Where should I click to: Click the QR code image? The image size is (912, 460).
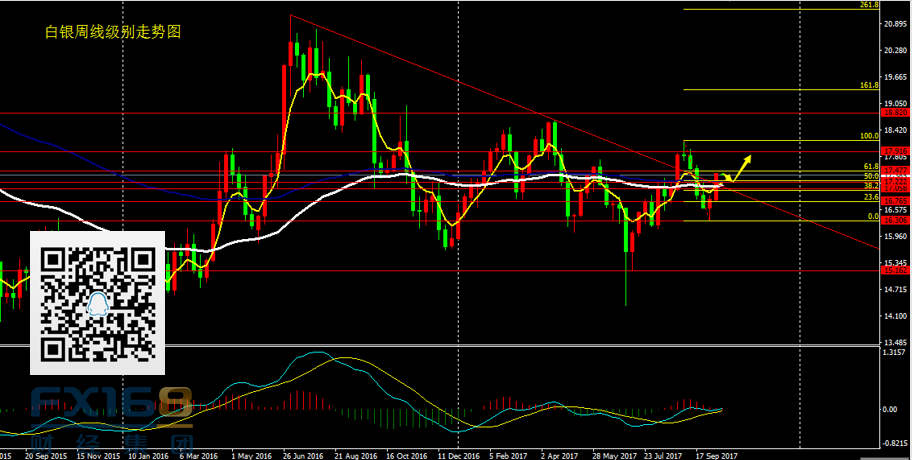click(x=98, y=297)
